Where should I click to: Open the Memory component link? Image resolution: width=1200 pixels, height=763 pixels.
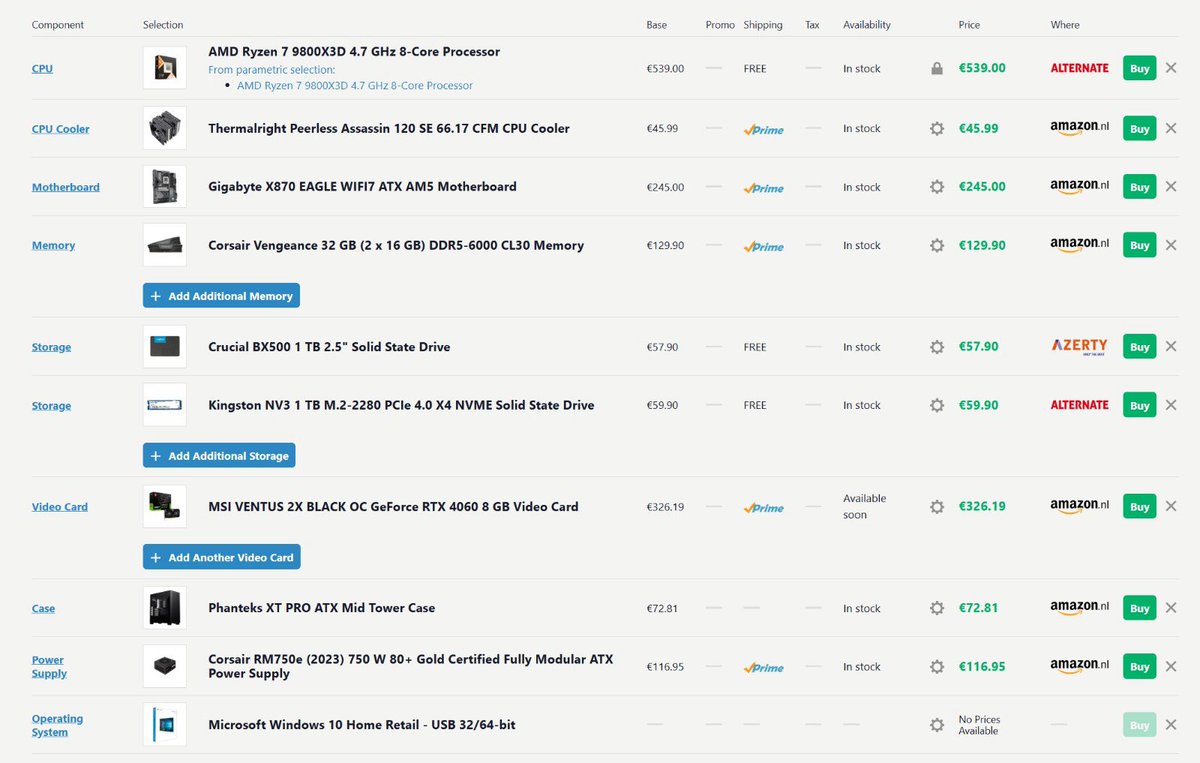point(53,245)
